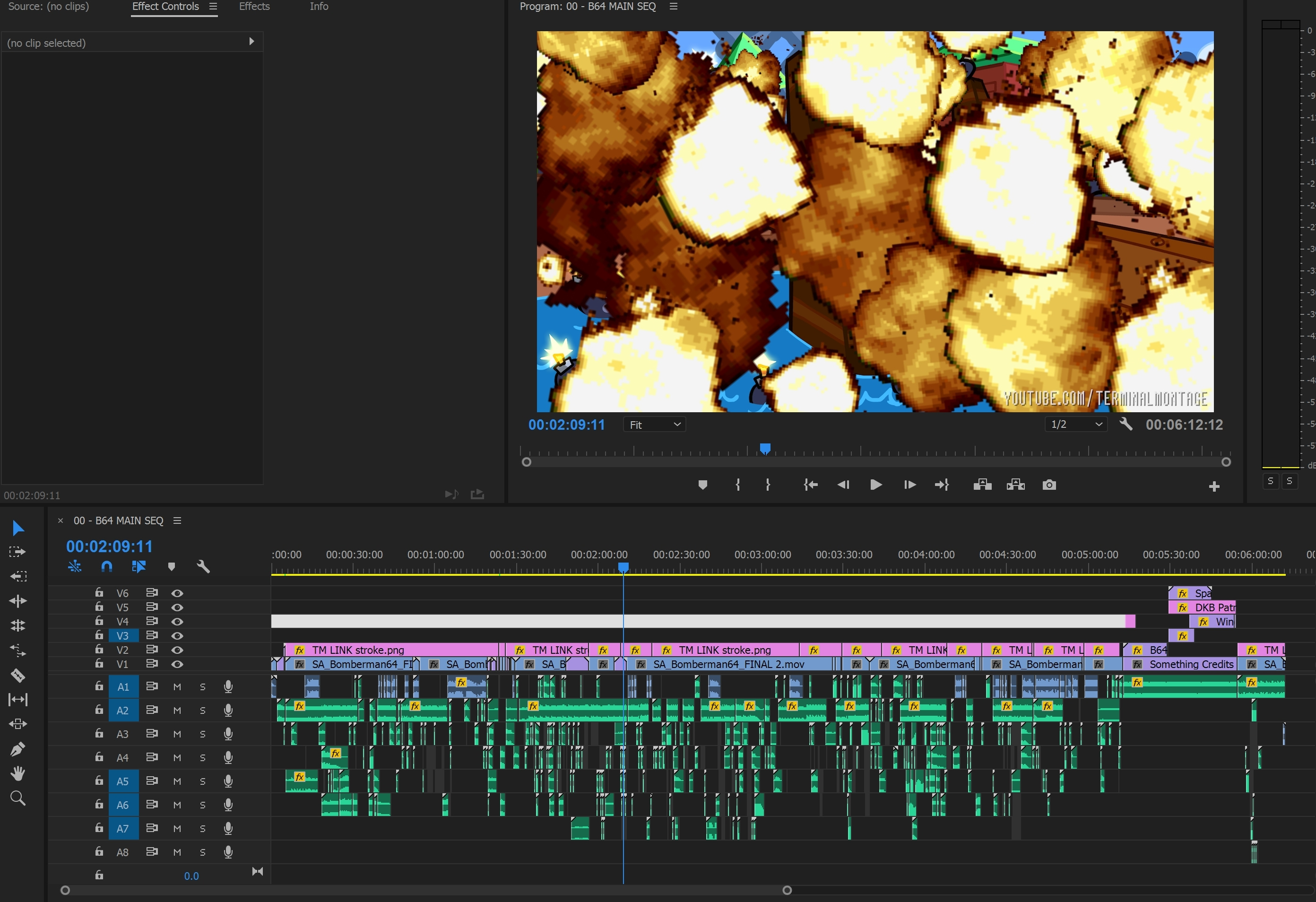Open the B64 MAIN SEQ timeline panel menu
This screenshot has height=902, width=1316.
[177, 520]
